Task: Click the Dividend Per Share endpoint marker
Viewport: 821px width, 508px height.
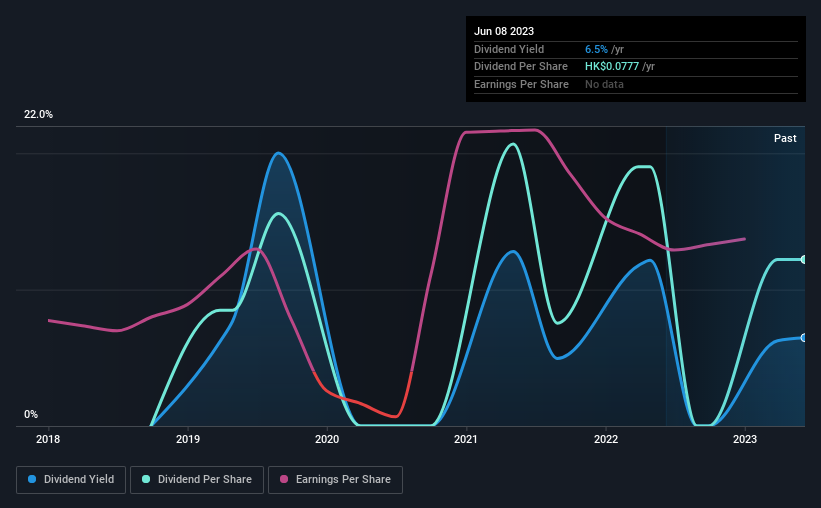Action: click(x=804, y=260)
